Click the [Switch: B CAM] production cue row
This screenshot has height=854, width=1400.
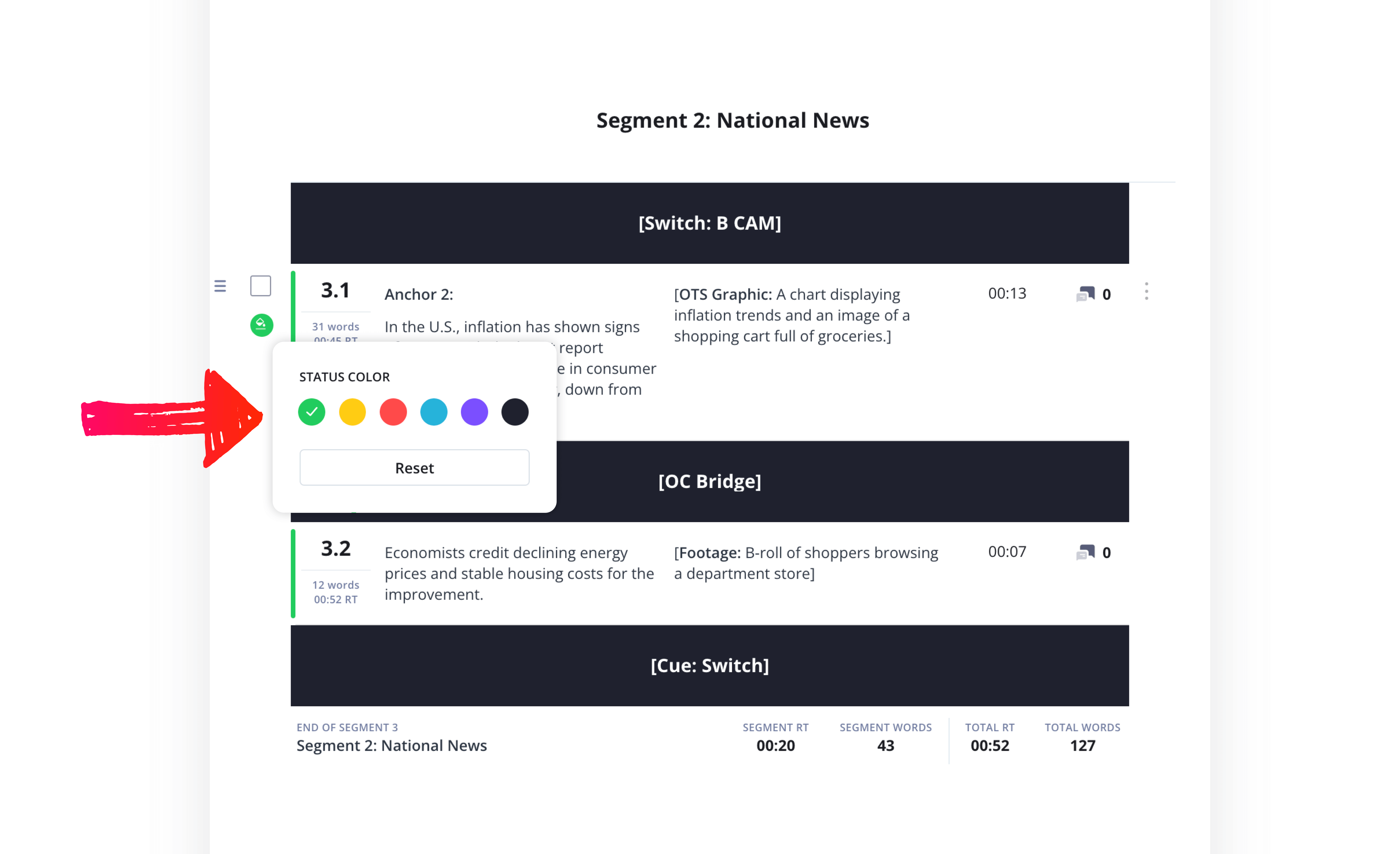(710, 223)
